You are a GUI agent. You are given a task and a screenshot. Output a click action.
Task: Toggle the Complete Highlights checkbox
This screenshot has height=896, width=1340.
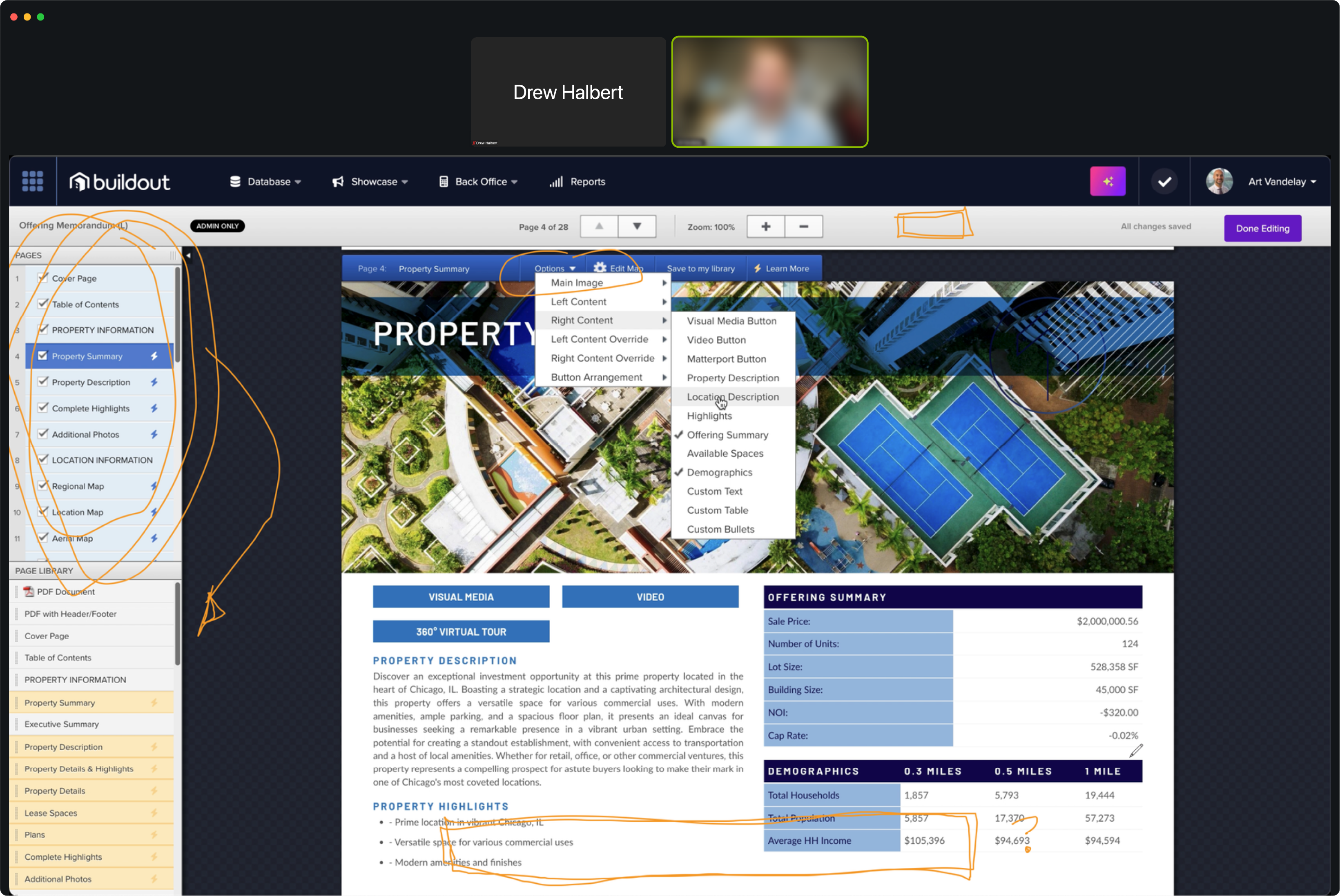click(x=43, y=407)
